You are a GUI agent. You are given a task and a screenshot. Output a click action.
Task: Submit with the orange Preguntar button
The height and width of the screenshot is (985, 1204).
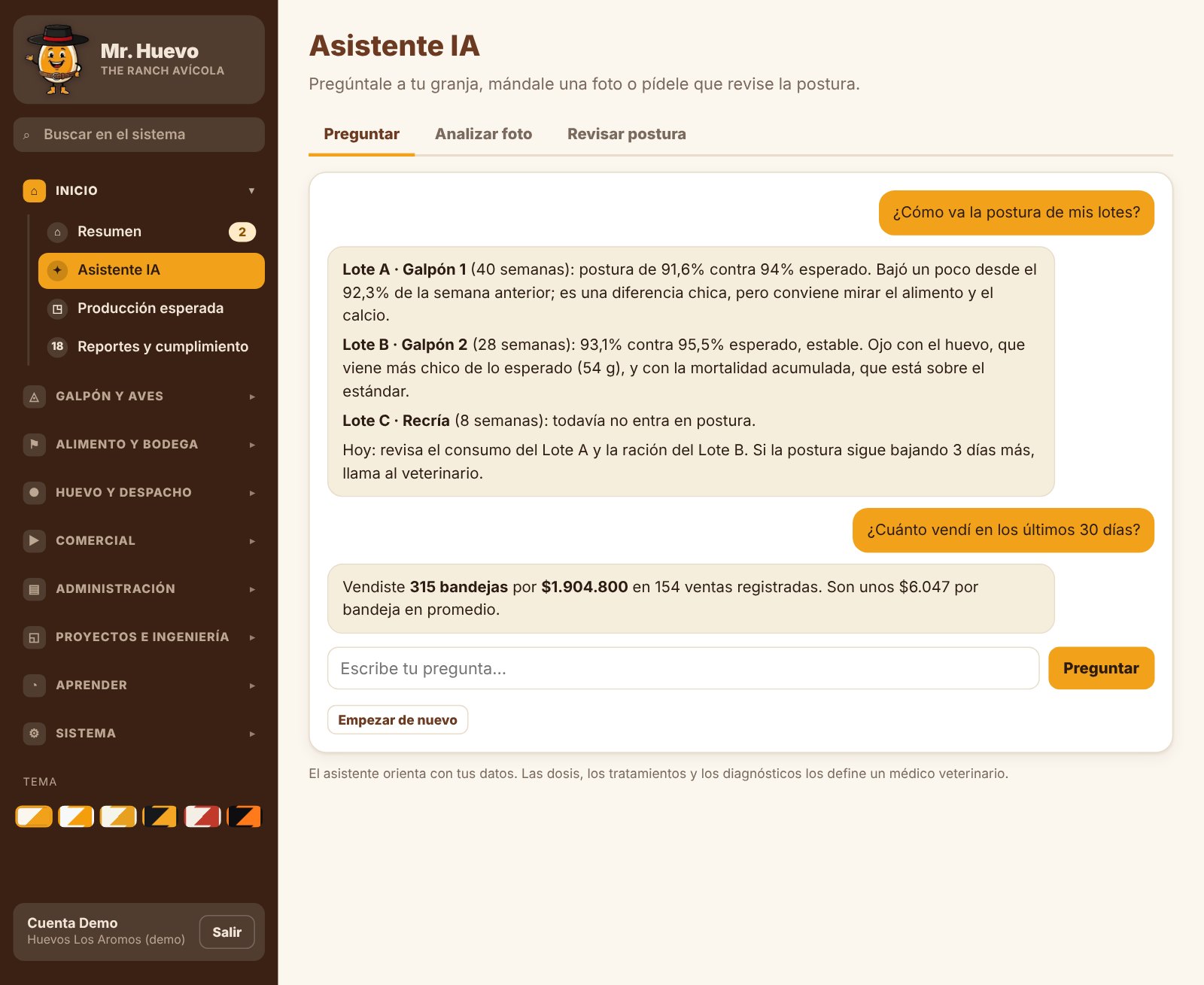pyautogui.click(x=1101, y=668)
